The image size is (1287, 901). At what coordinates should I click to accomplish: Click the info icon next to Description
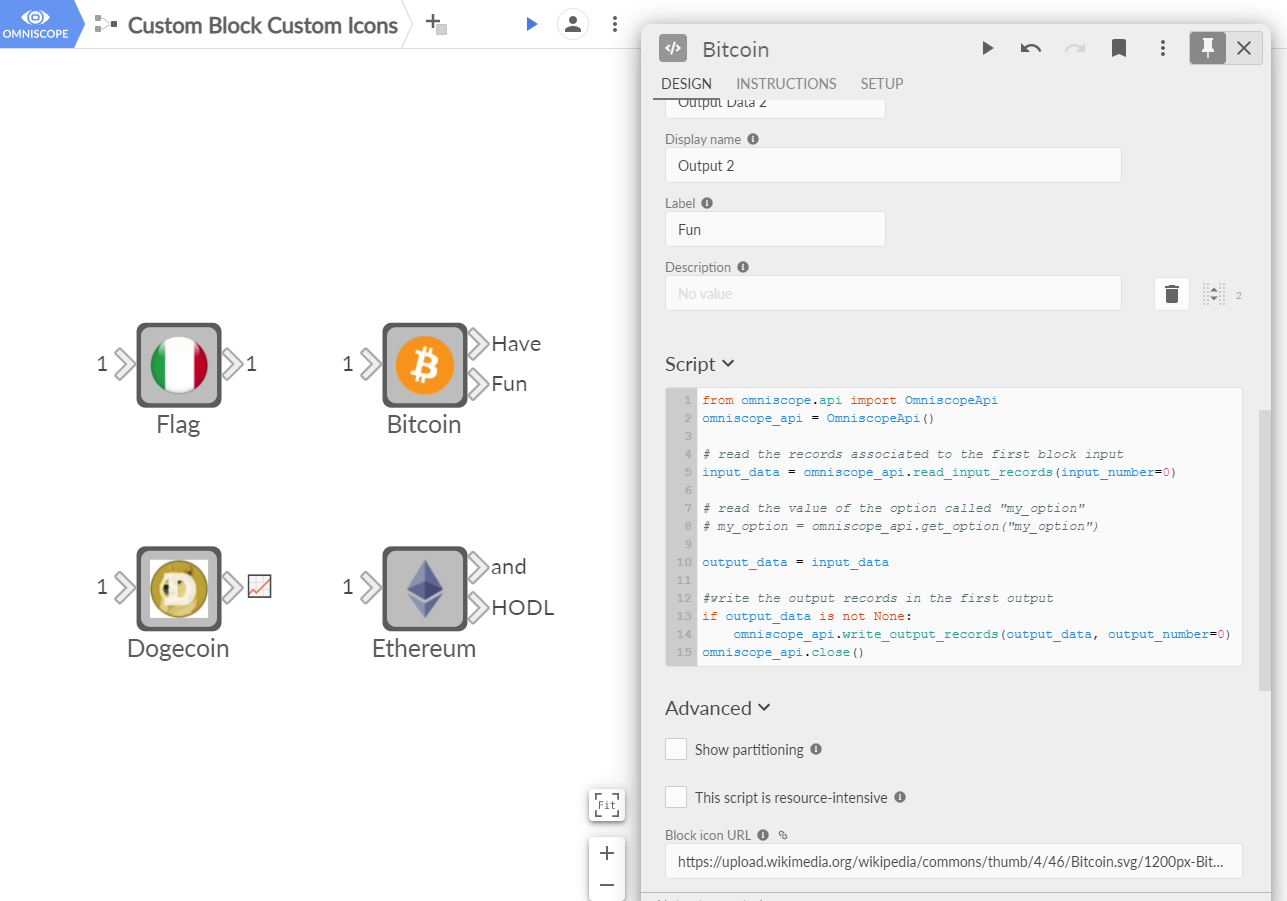[742, 267]
